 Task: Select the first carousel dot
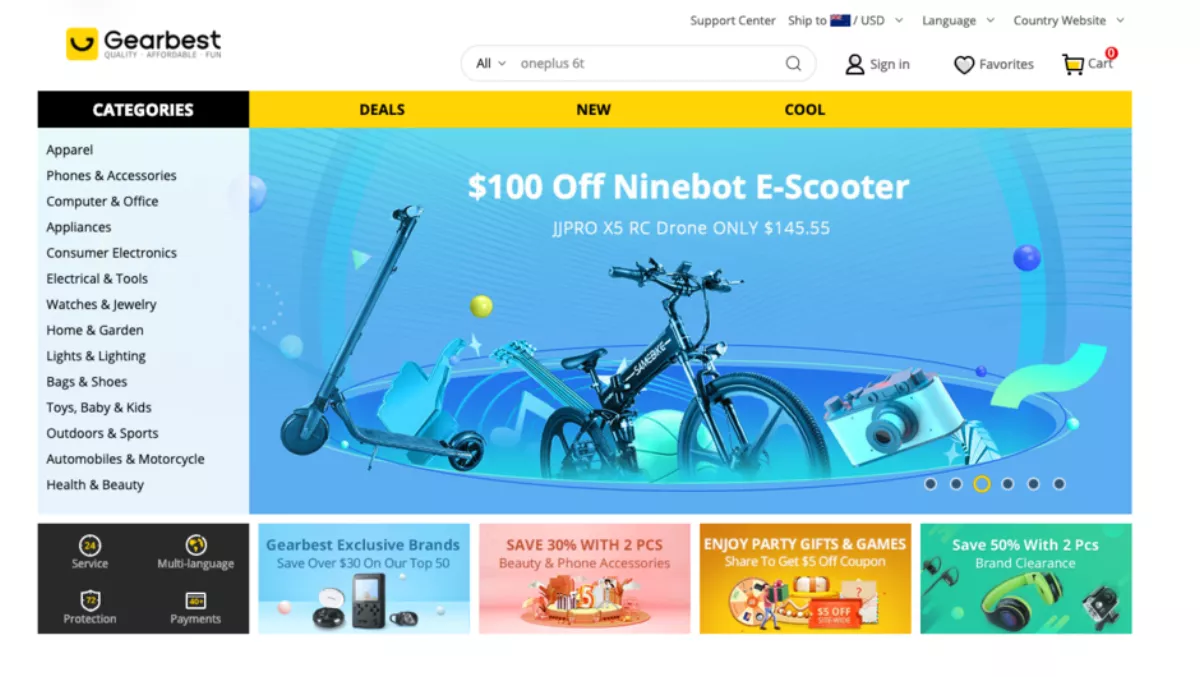click(x=931, y=484)
